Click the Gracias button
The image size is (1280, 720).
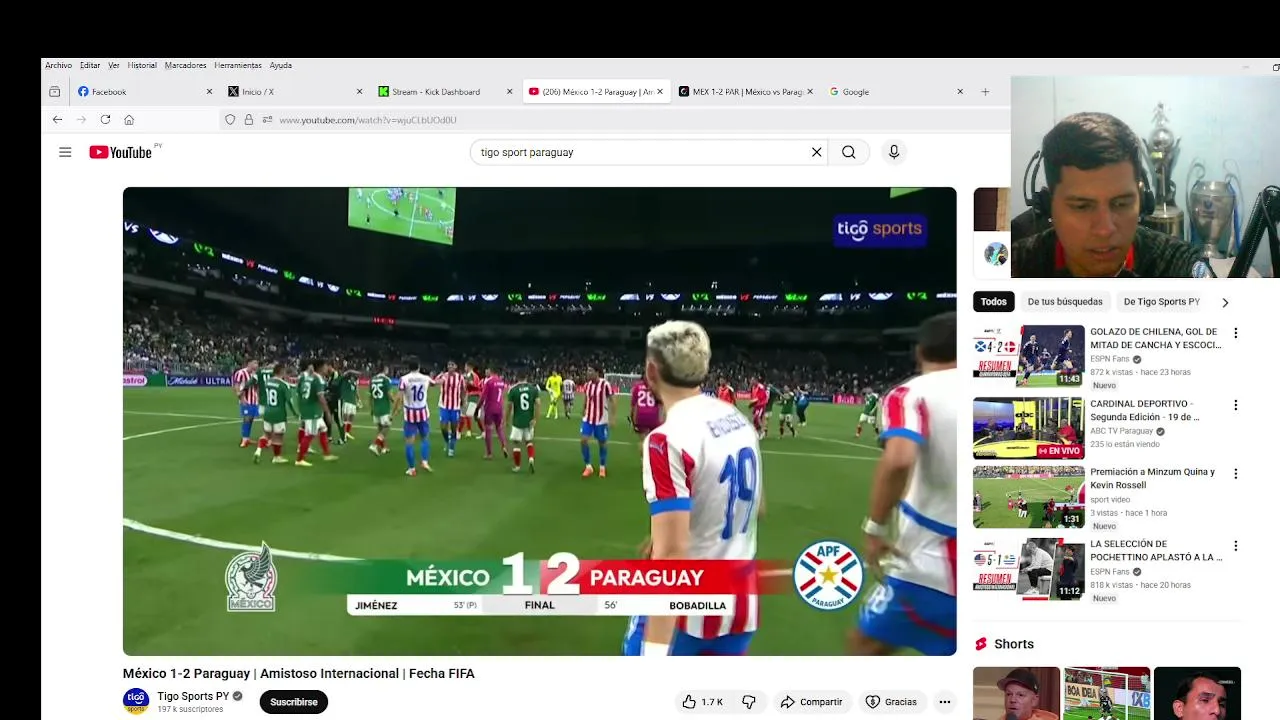click(891, 702)
